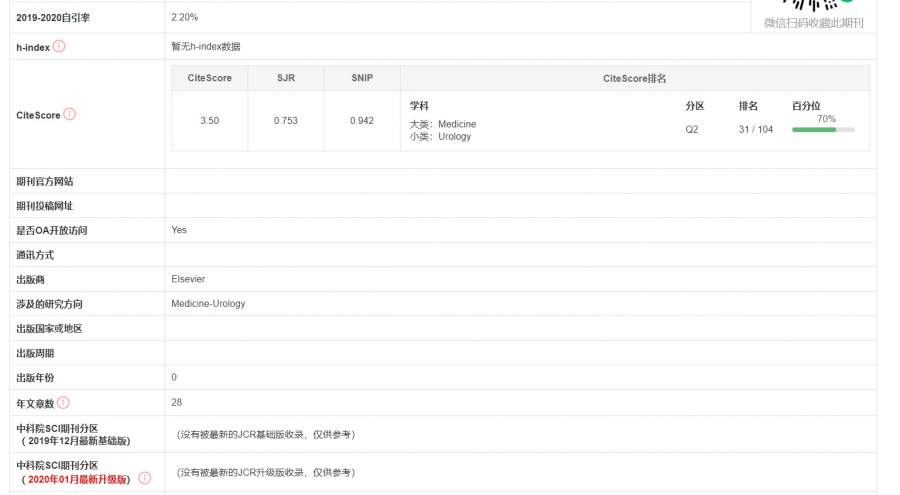Click the red 2020年01月最新升级版 text
900x495 pixels.
coord(79,479)
